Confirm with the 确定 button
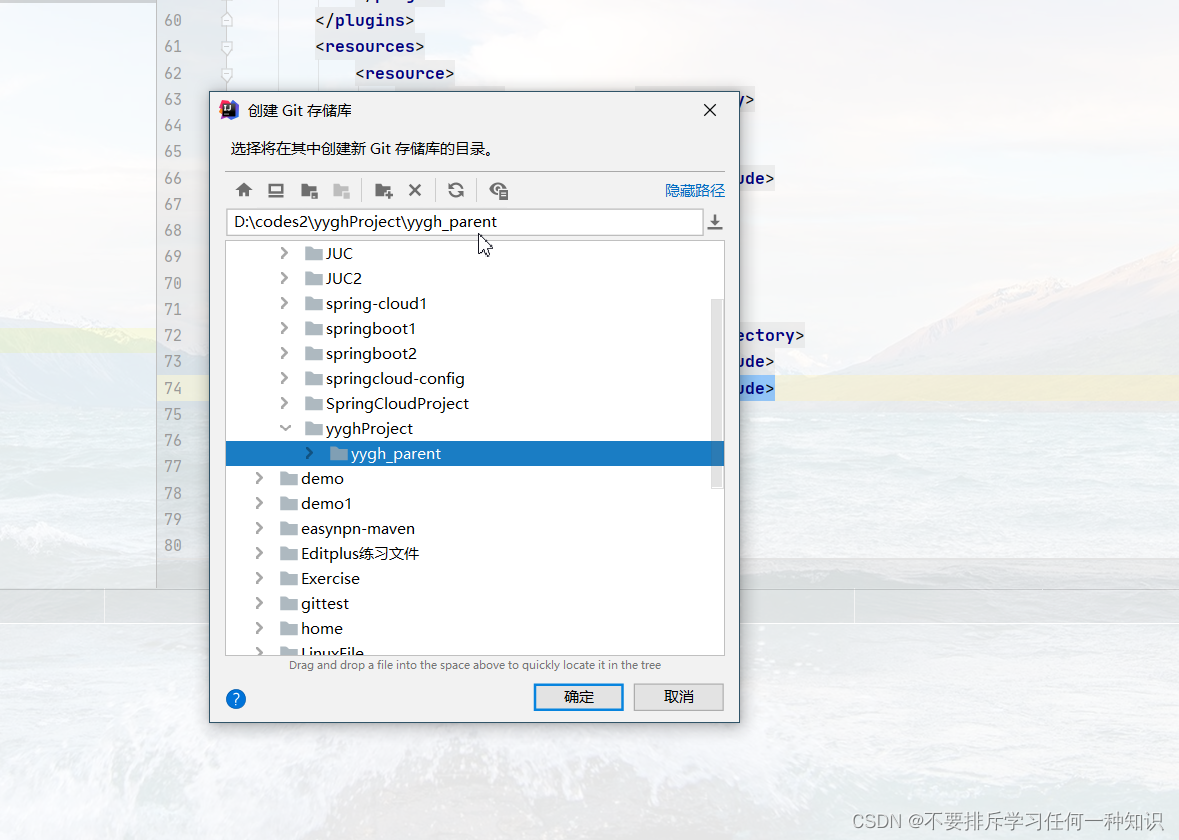The height and width of the screenshot is (840, 1179). coord(578,697)
